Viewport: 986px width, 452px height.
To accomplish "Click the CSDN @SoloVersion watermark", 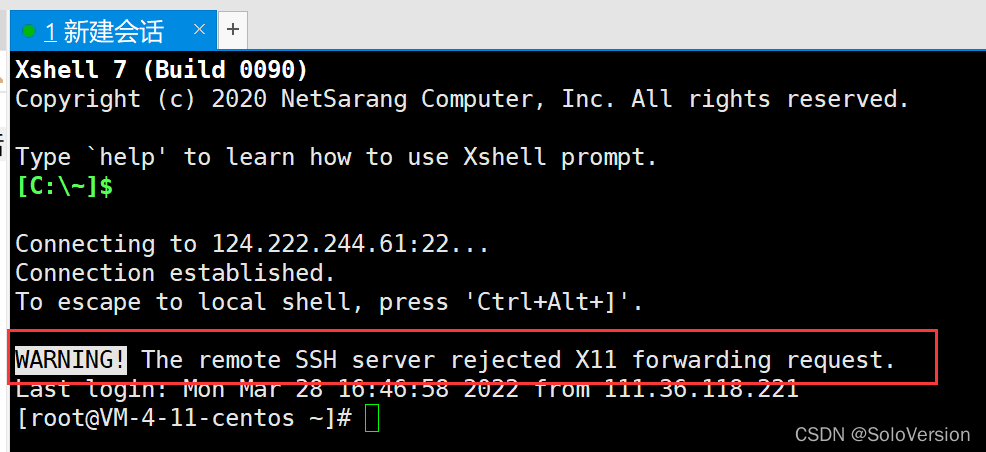I will pos(882,434).
